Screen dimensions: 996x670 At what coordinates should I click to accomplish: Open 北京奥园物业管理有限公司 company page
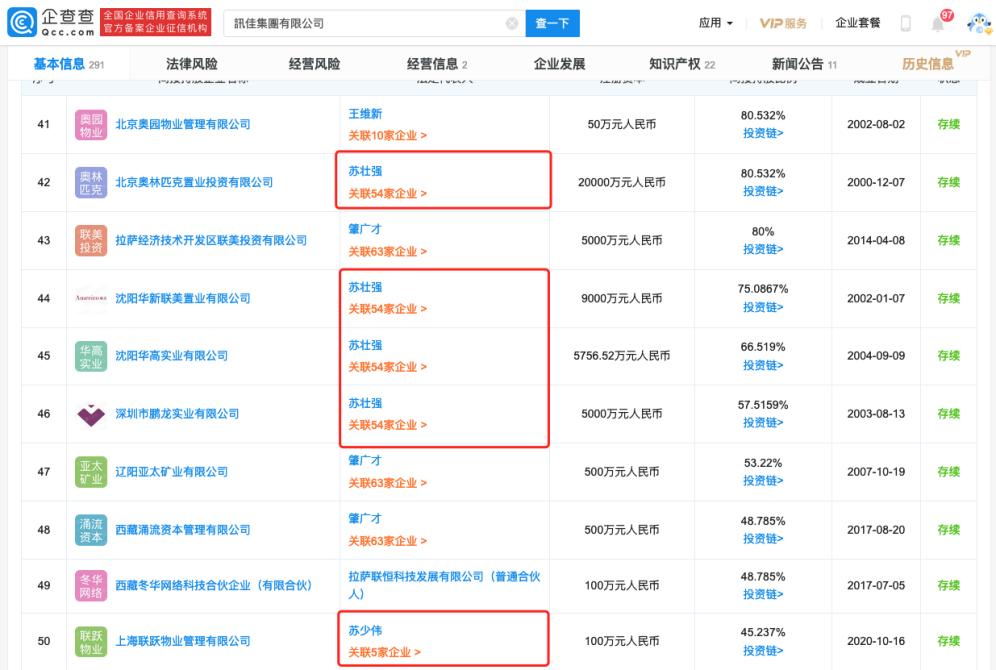click(183, 124)
